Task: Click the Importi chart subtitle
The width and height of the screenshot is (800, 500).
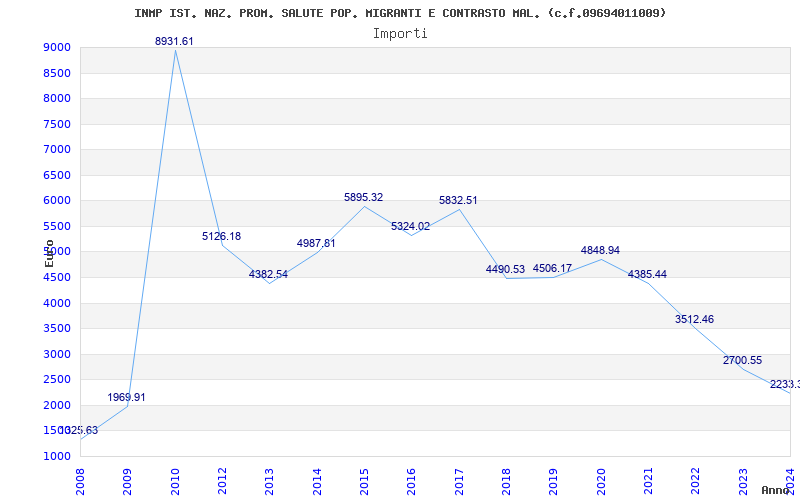Action: coord(400,33)
